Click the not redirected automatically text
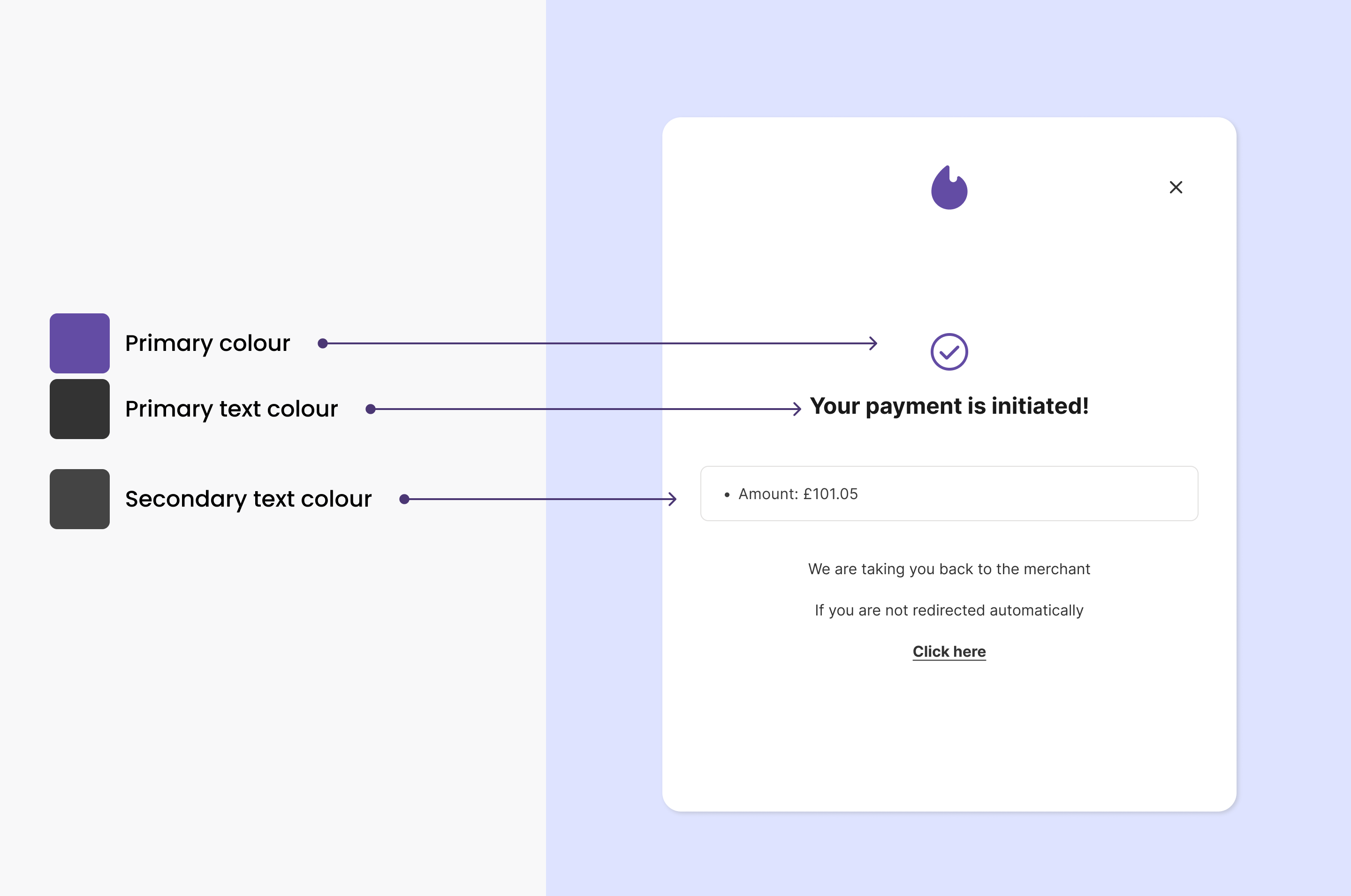 tap(949, 610)
